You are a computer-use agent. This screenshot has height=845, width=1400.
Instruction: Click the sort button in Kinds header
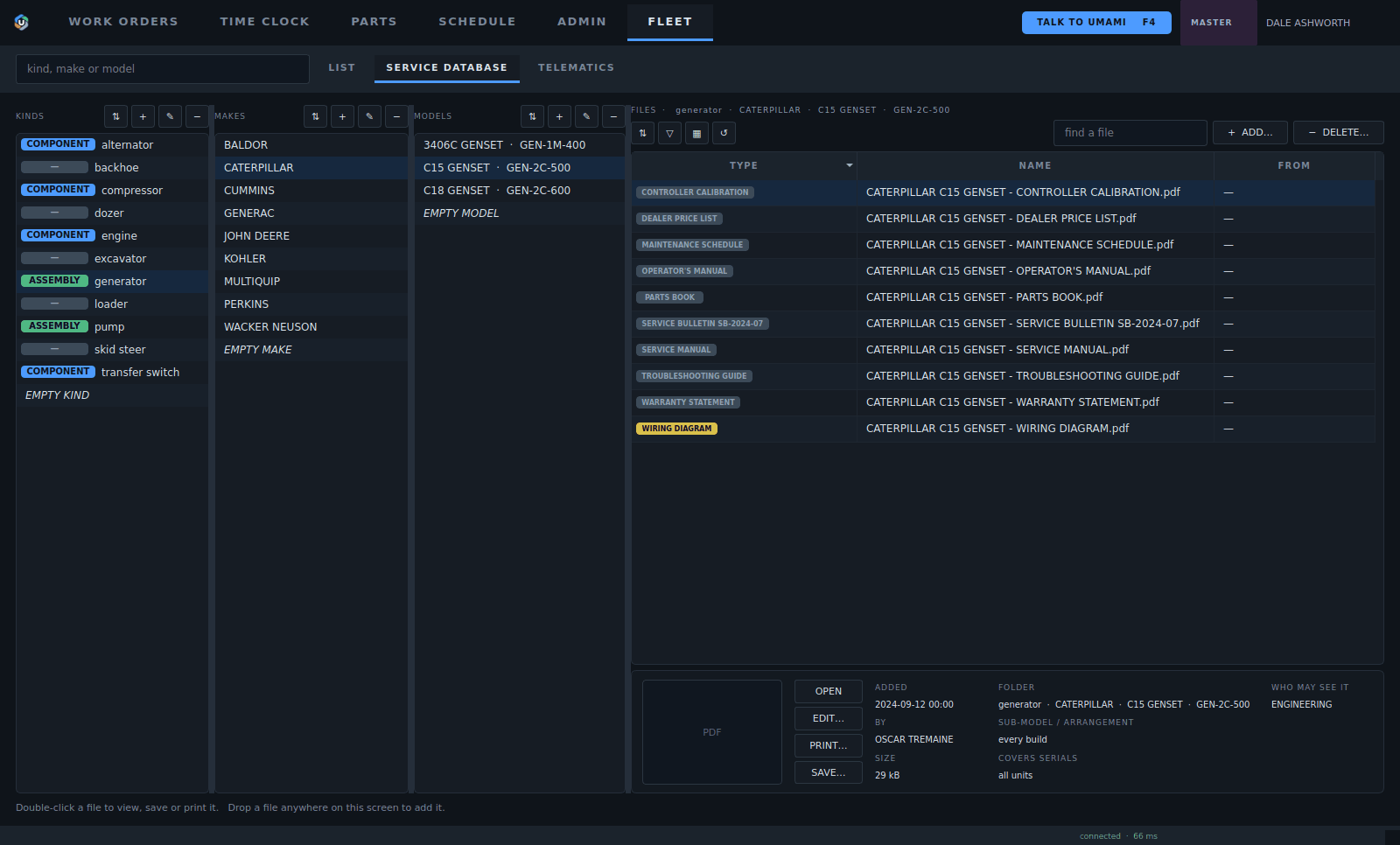click(x=115, y=116)
